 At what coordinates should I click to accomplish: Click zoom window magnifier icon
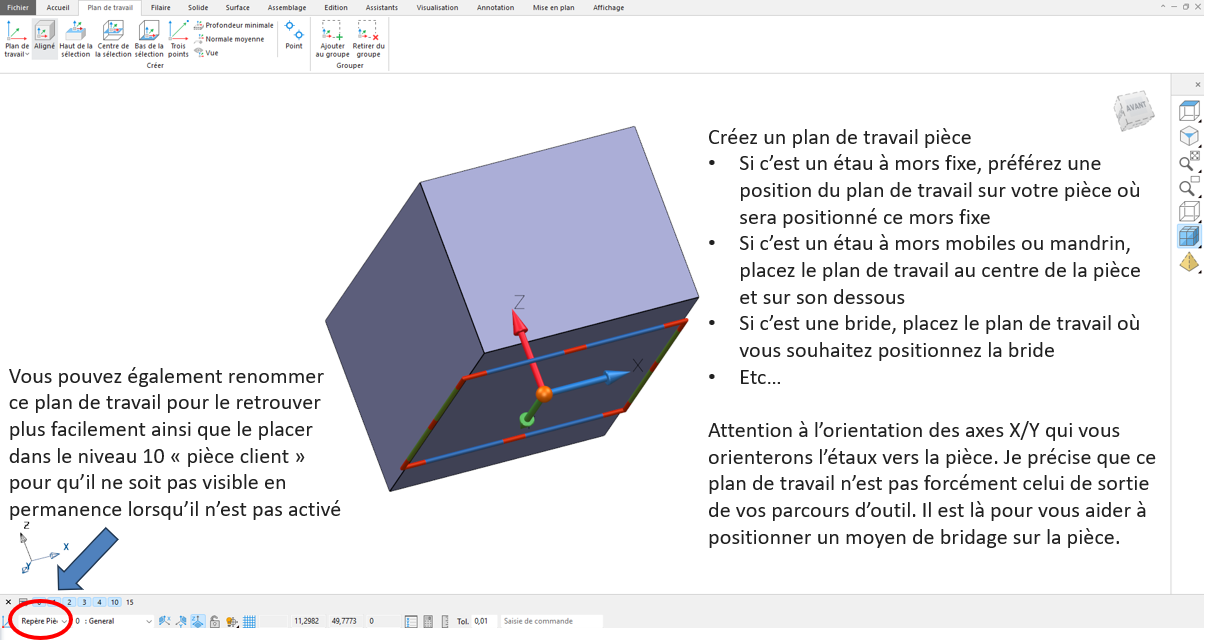1189,187
